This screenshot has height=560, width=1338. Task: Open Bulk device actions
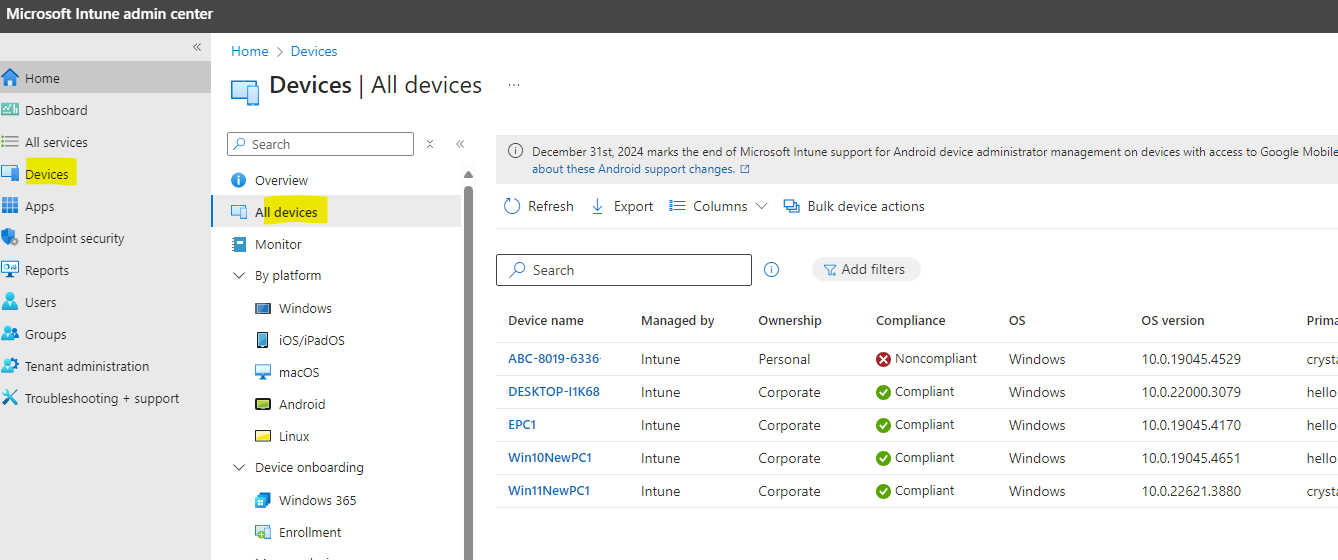pos(854,206)
